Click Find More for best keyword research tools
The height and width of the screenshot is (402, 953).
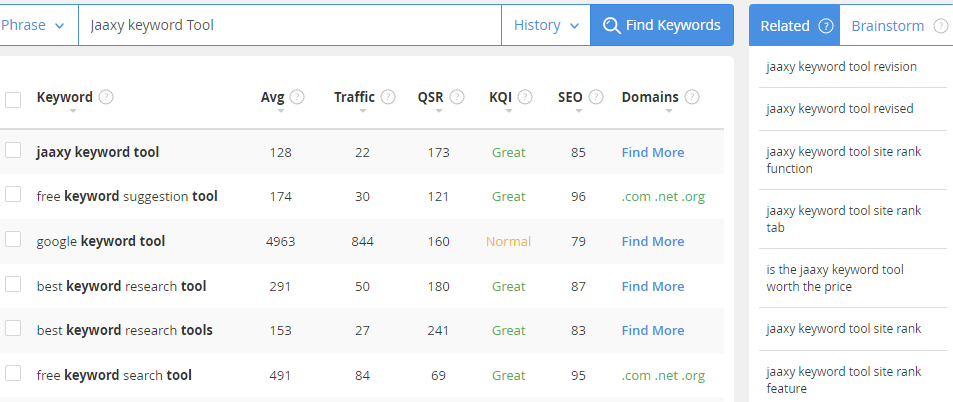click(653, 330)
